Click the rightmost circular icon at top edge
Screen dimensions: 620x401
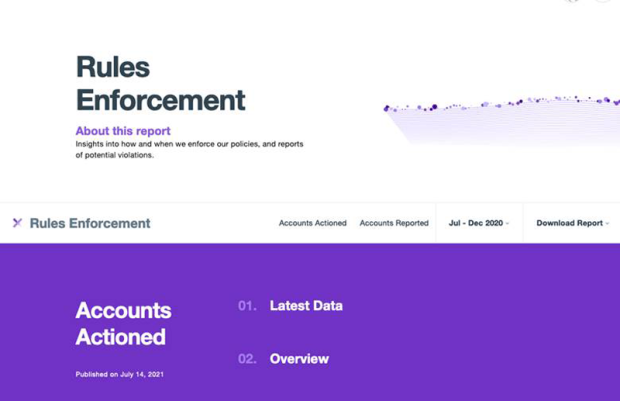(x=603, y=1)
